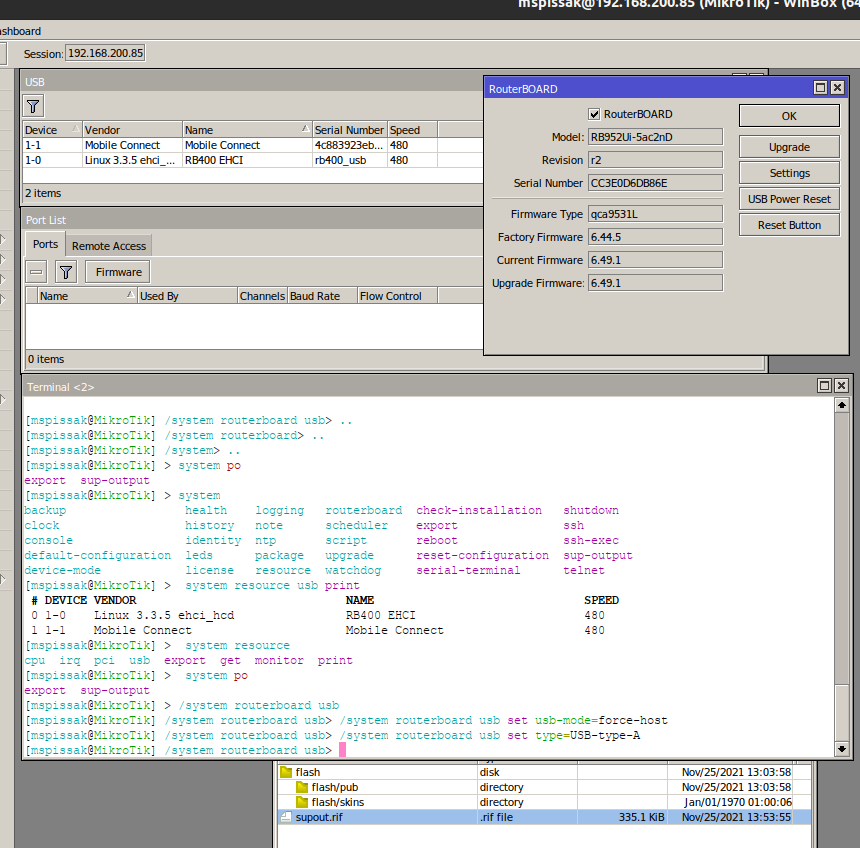860x848 pixels.
Task: Click the scroll-up arrow of the Terminal window
Action: (x=840, y=404)
